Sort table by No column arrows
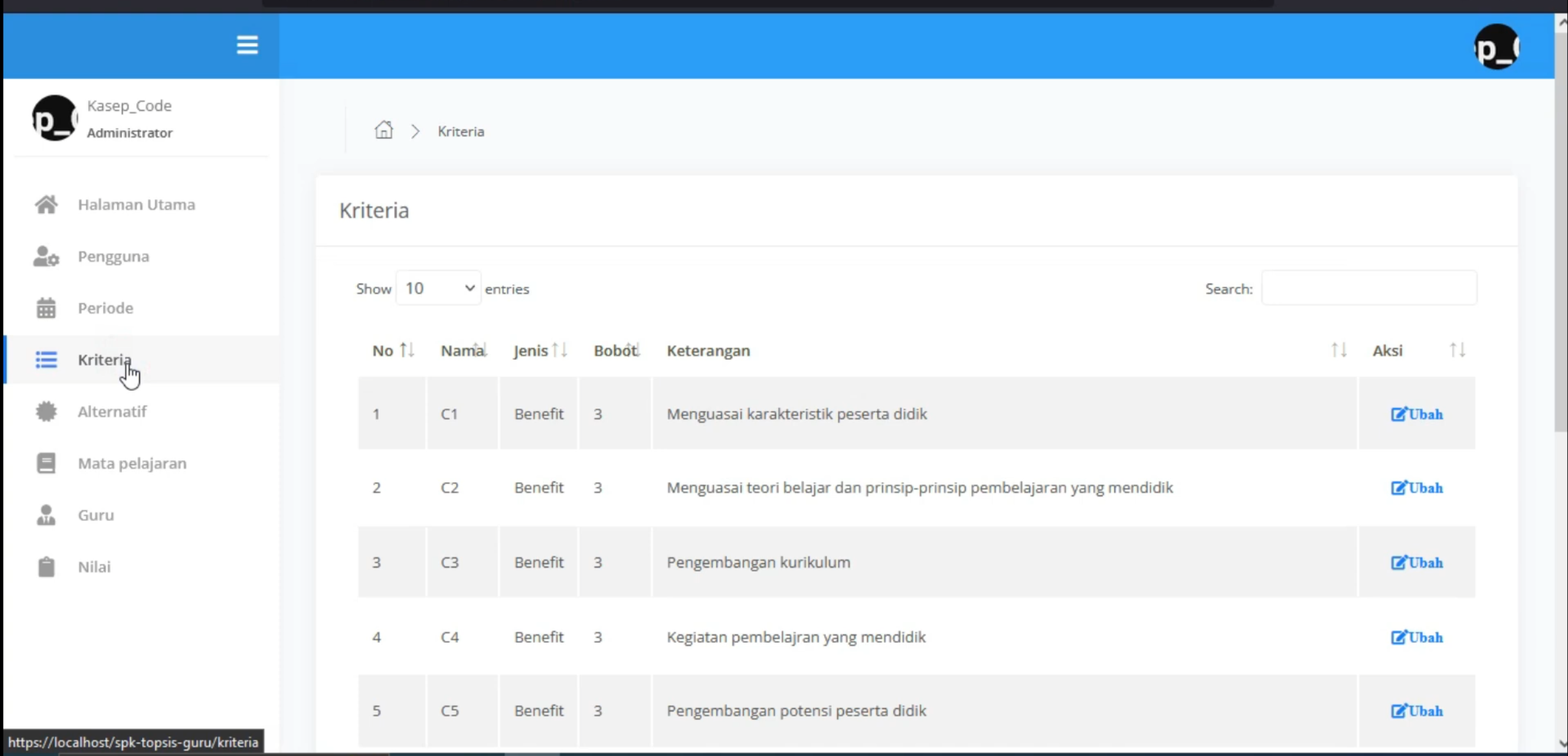The image size is (1568, 756). tap(407, 350)
